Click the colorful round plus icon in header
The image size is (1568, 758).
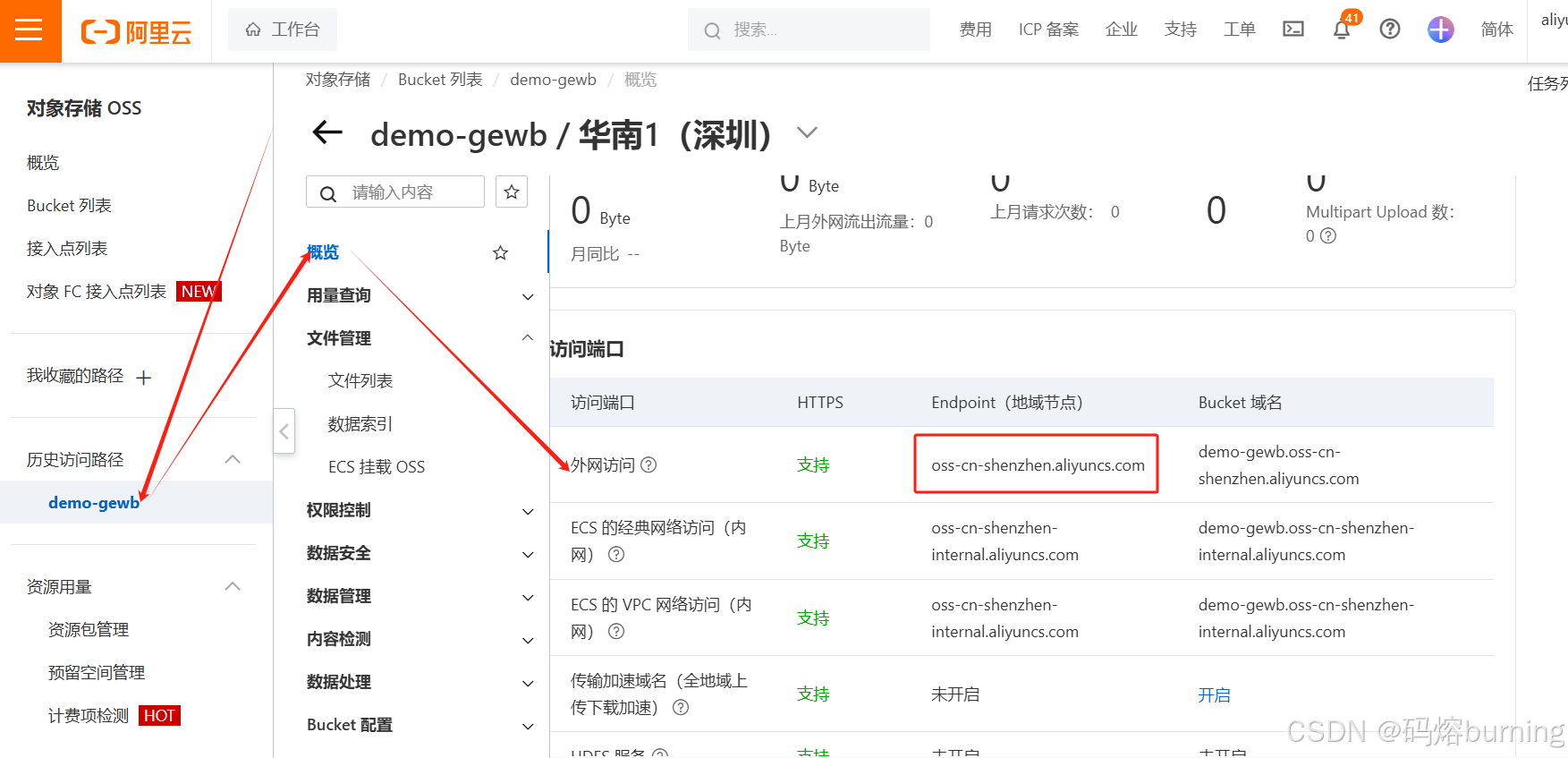coord(1440,30)
